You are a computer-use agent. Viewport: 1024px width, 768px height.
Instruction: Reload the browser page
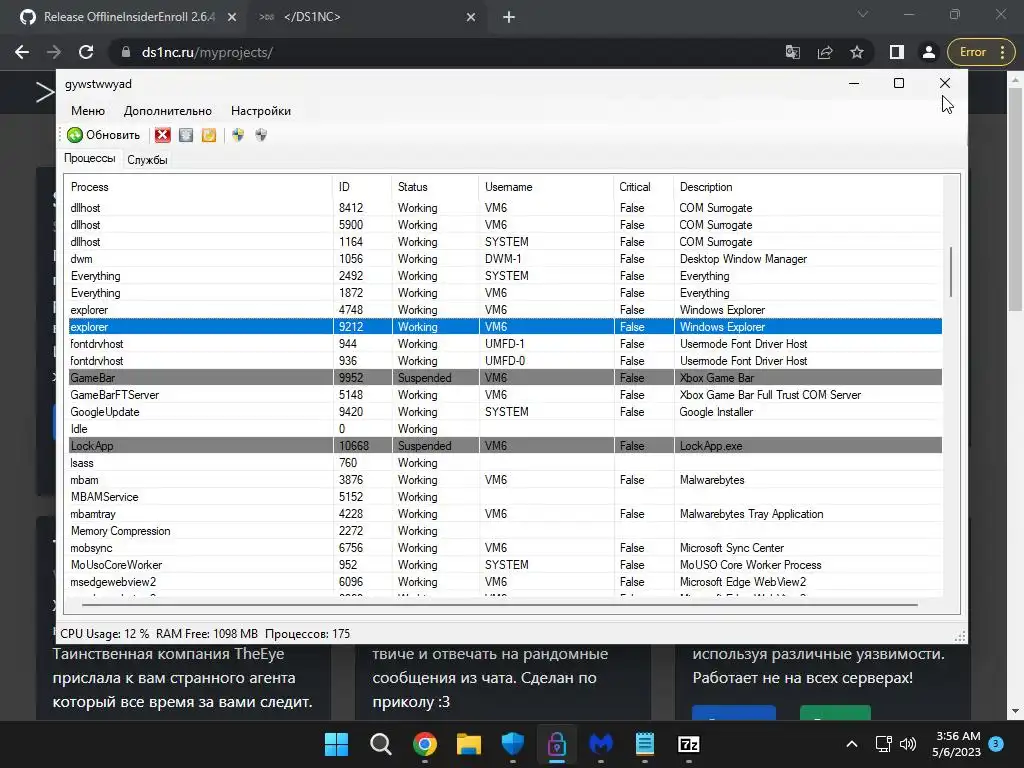coord(86,52)
